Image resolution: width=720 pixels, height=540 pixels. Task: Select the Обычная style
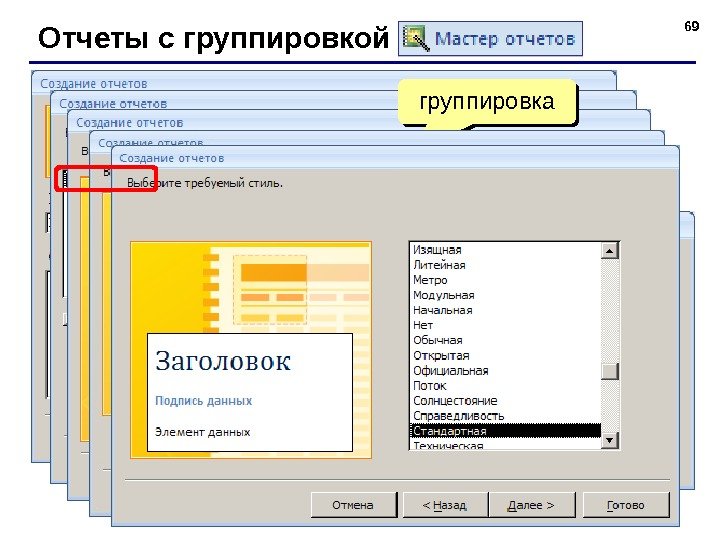tap(505, 341)
